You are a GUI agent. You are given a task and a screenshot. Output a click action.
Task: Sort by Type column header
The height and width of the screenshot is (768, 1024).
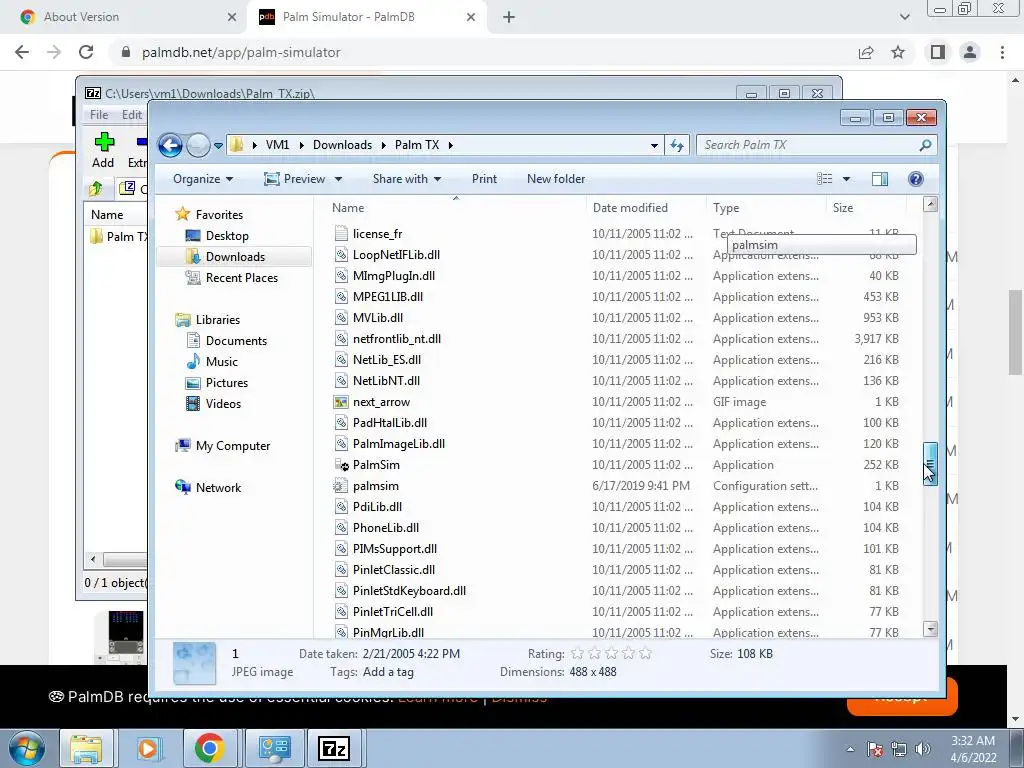[726, 208]
